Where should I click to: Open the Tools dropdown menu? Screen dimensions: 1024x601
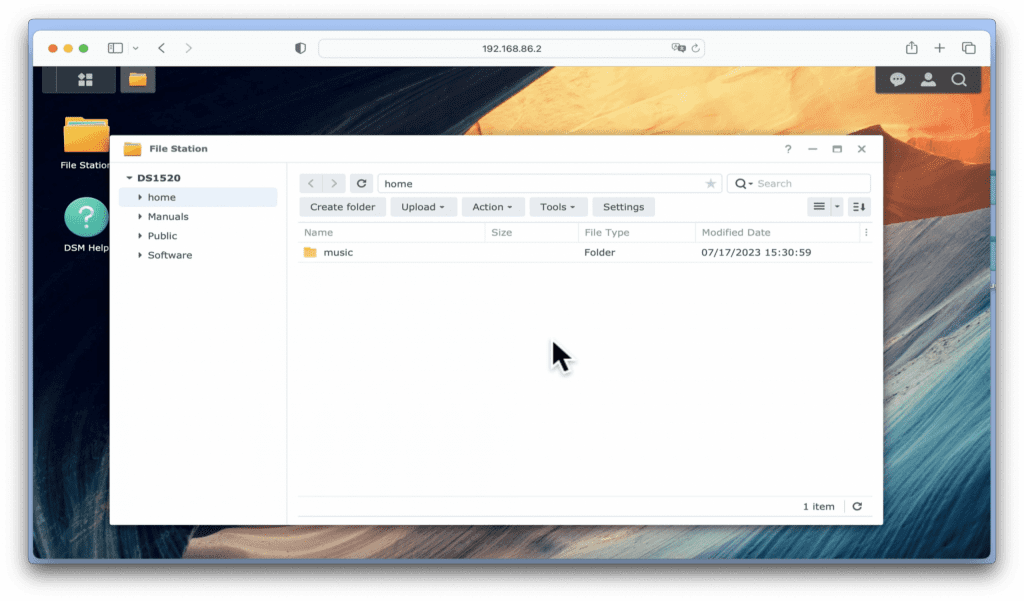(558, 207)
